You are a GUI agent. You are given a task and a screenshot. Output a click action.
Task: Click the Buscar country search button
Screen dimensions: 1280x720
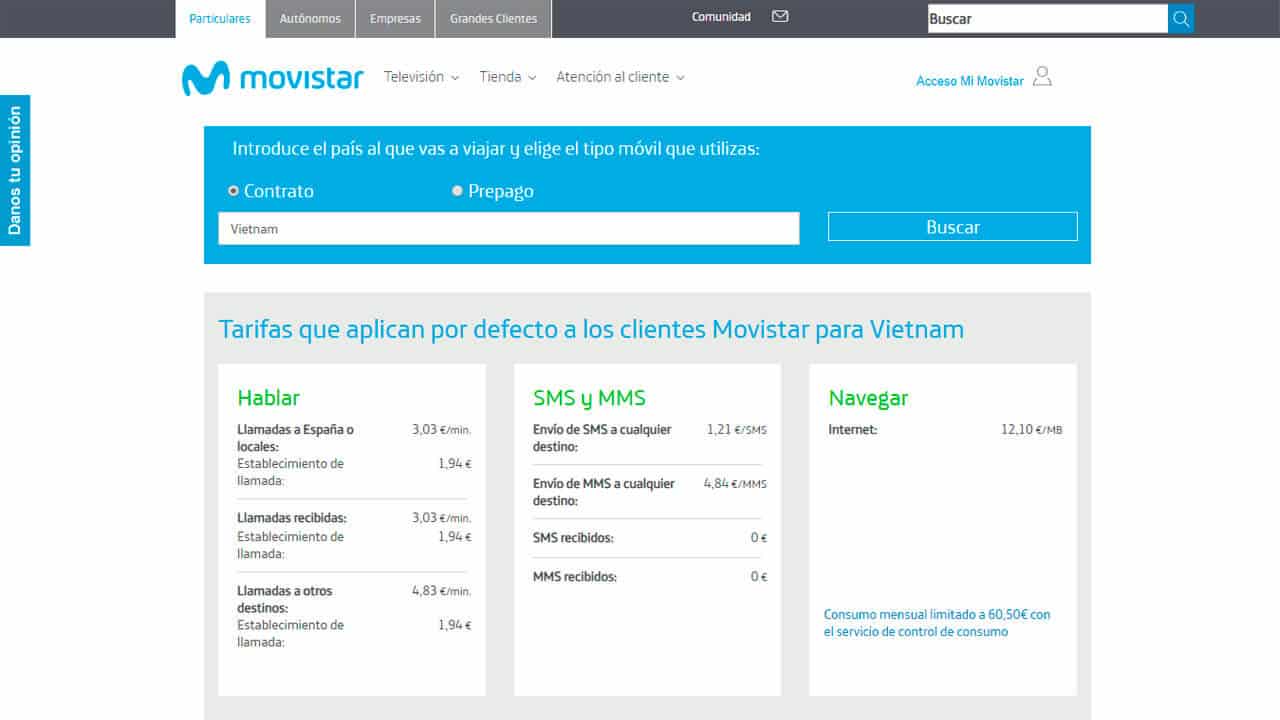(x=952, y=227)
